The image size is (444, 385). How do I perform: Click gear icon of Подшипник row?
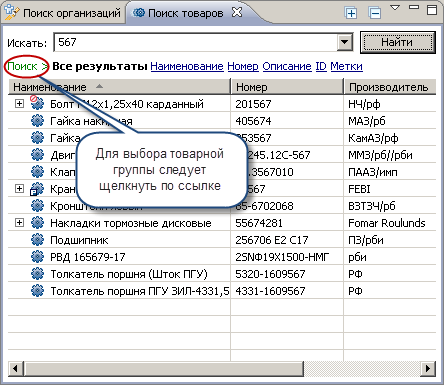pyautogui.click(x=37, y=240)
